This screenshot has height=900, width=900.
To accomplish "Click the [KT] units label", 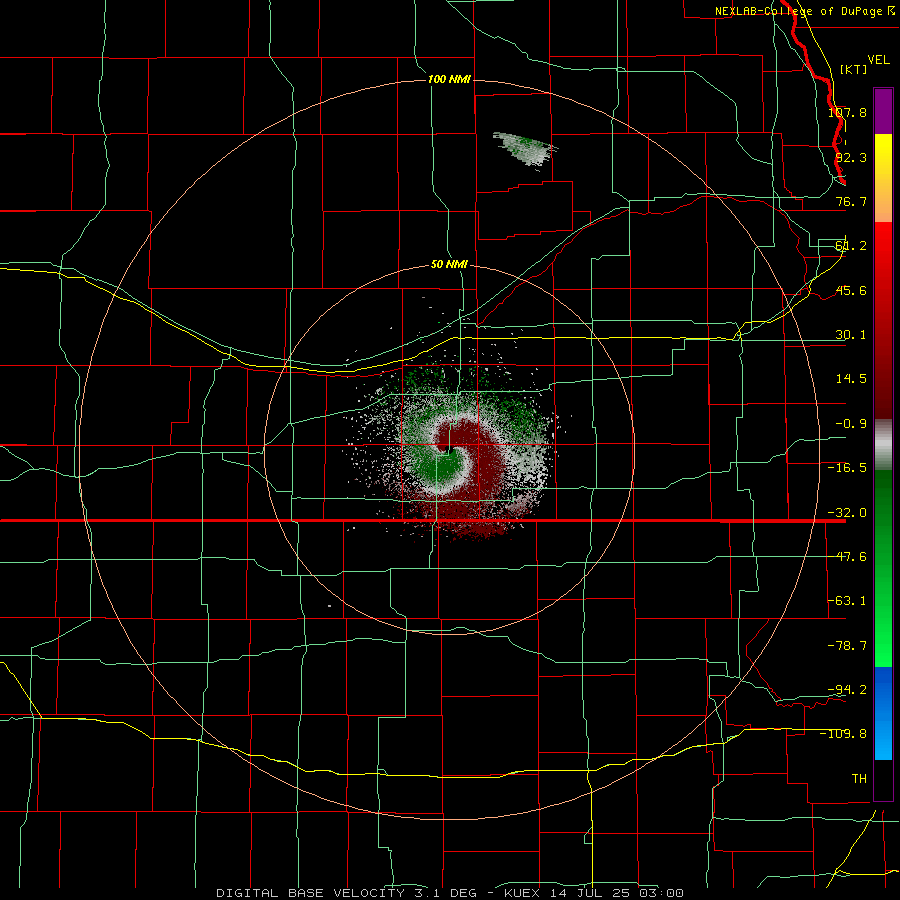I will tap(854, 69).
